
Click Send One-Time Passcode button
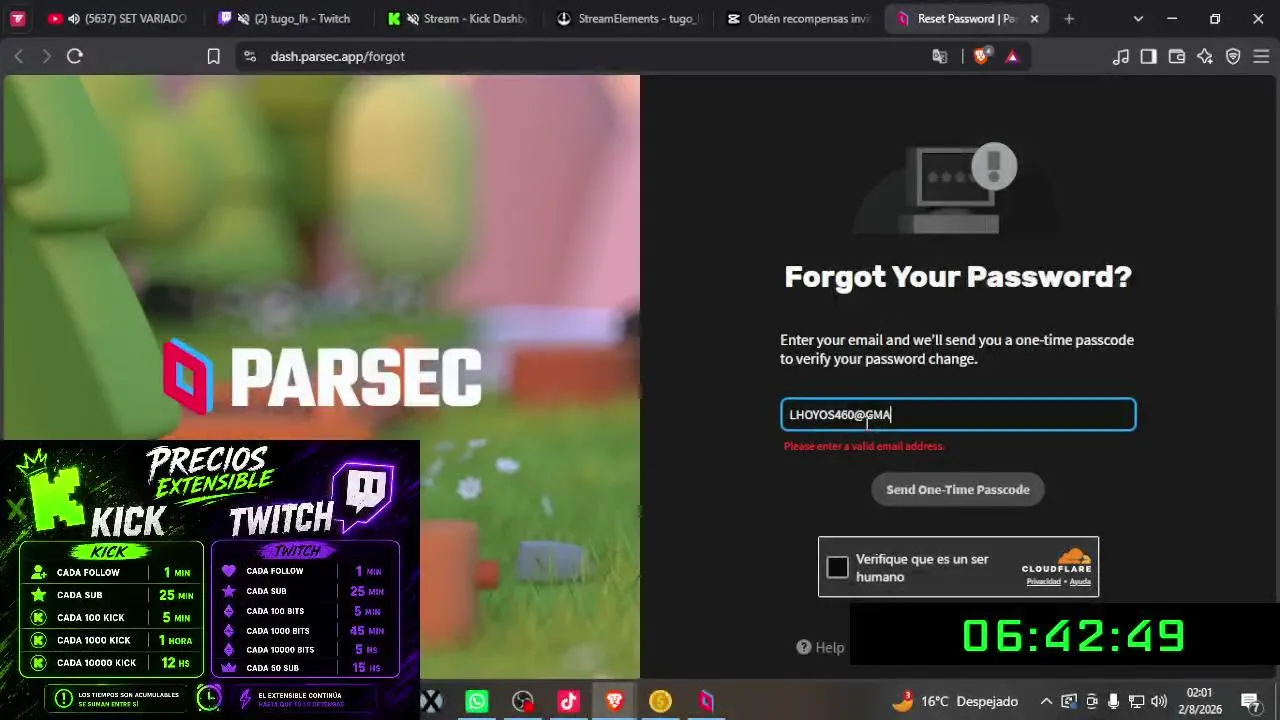(x=958, y=490)
